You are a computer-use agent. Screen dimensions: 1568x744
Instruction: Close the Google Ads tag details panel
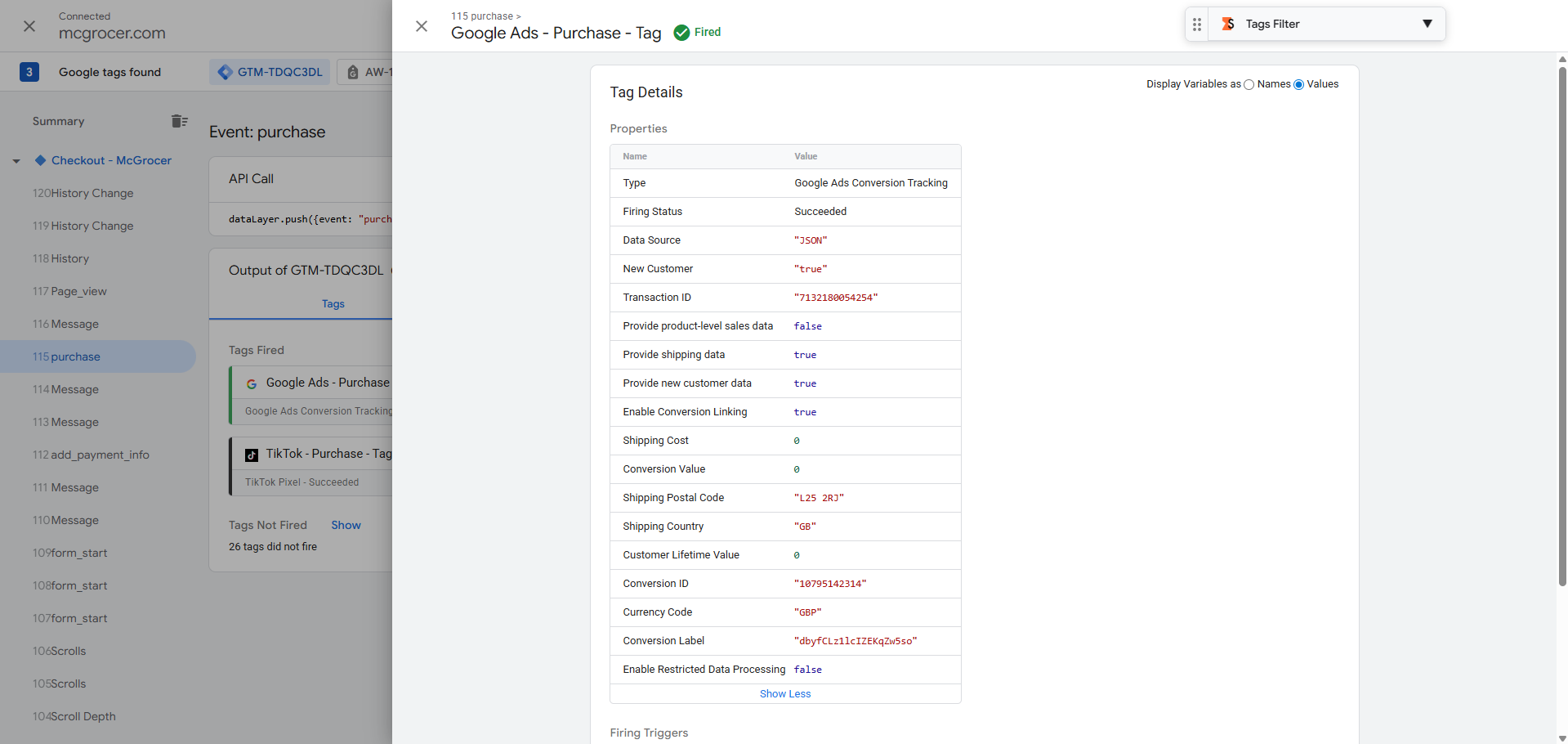(x=422, y=26)
